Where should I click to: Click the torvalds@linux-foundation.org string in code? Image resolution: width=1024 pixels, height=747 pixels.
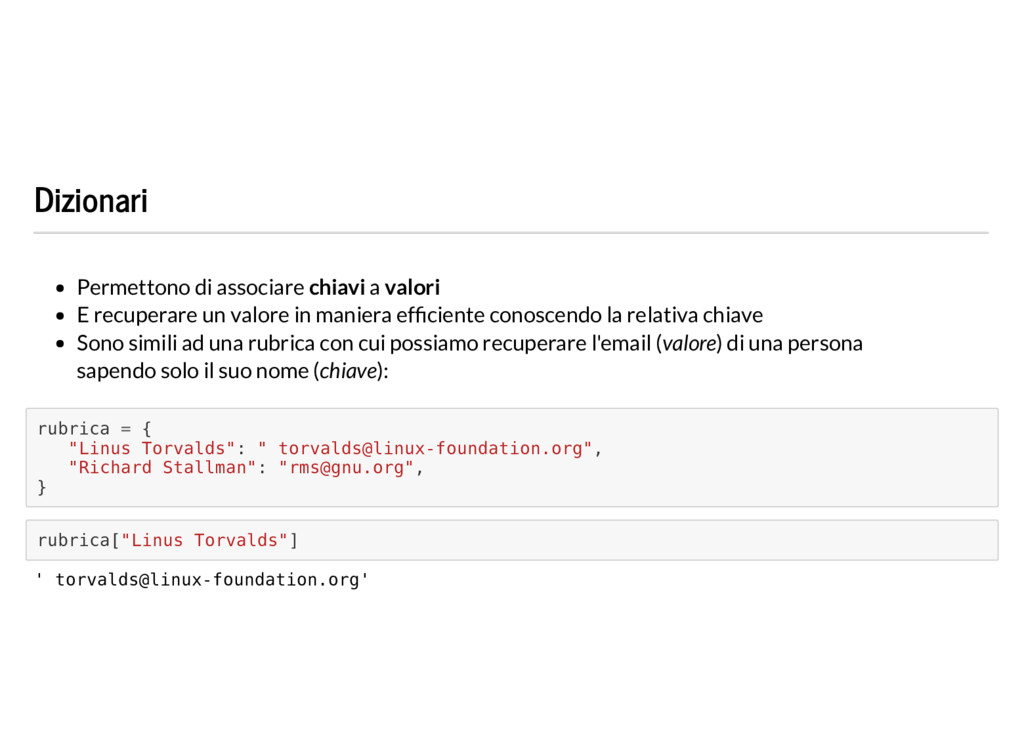coord(425,449)
